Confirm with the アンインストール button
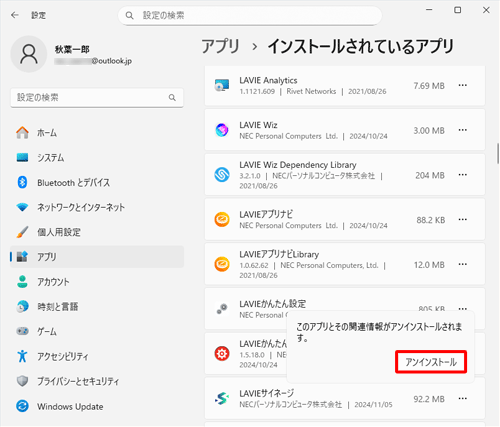Screen dimensions: 500x427 pyautogui.click(x=431, y=362)
